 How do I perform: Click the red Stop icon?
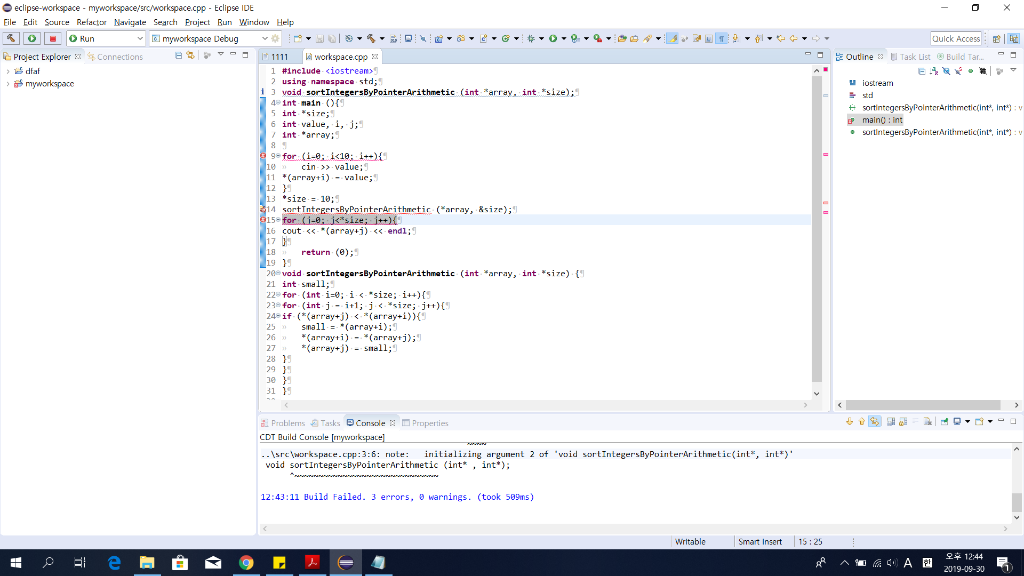pos(53,38)
